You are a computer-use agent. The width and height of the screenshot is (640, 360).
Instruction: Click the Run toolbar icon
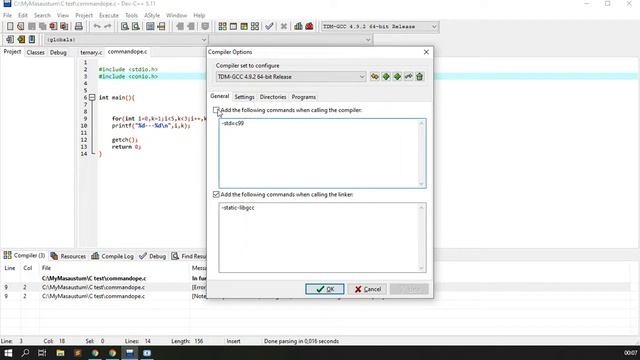(233, 27)
